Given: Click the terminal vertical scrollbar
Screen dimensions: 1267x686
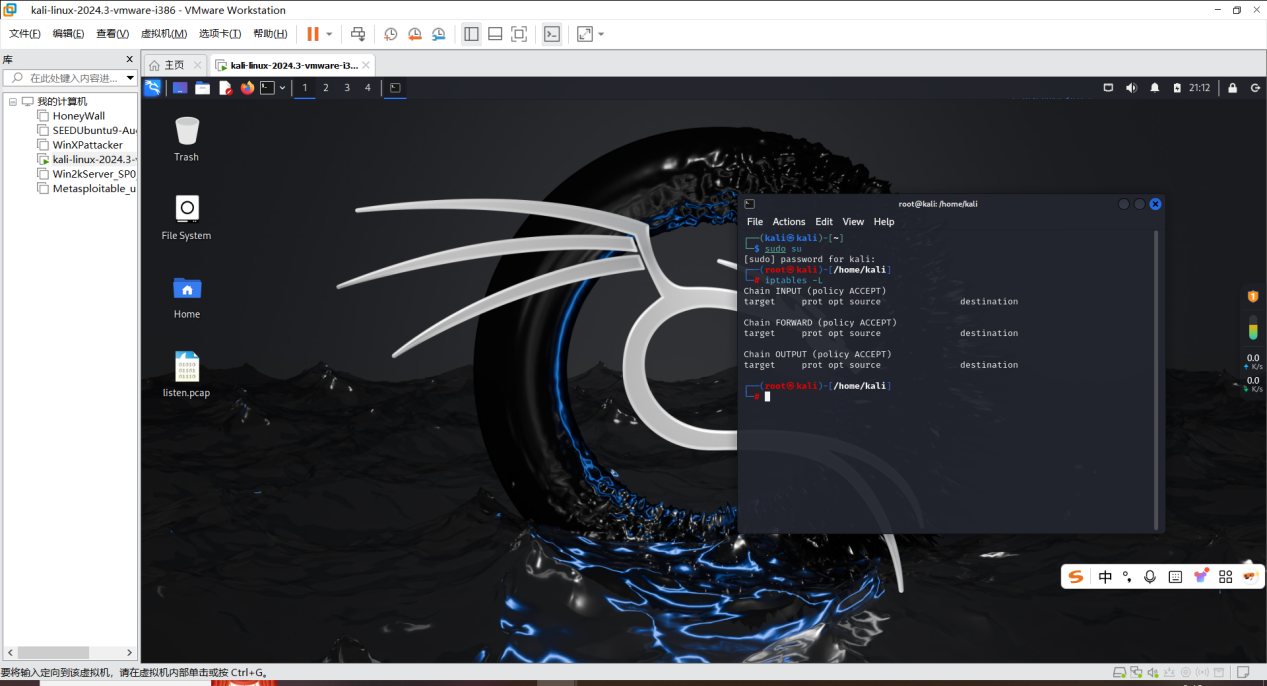Looking at the screenshot, I should (x=1157, y=380).
